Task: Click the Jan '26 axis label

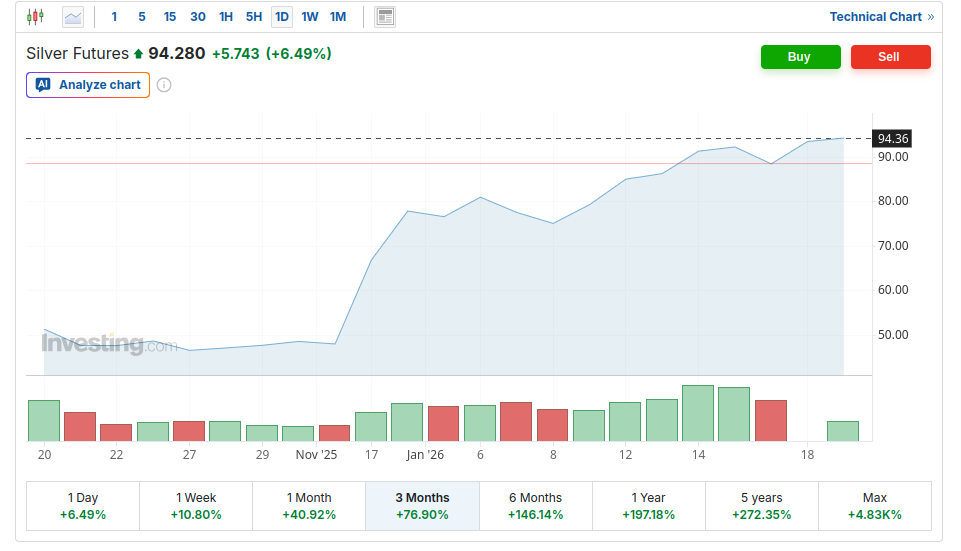Action: (x=425, y=455)
